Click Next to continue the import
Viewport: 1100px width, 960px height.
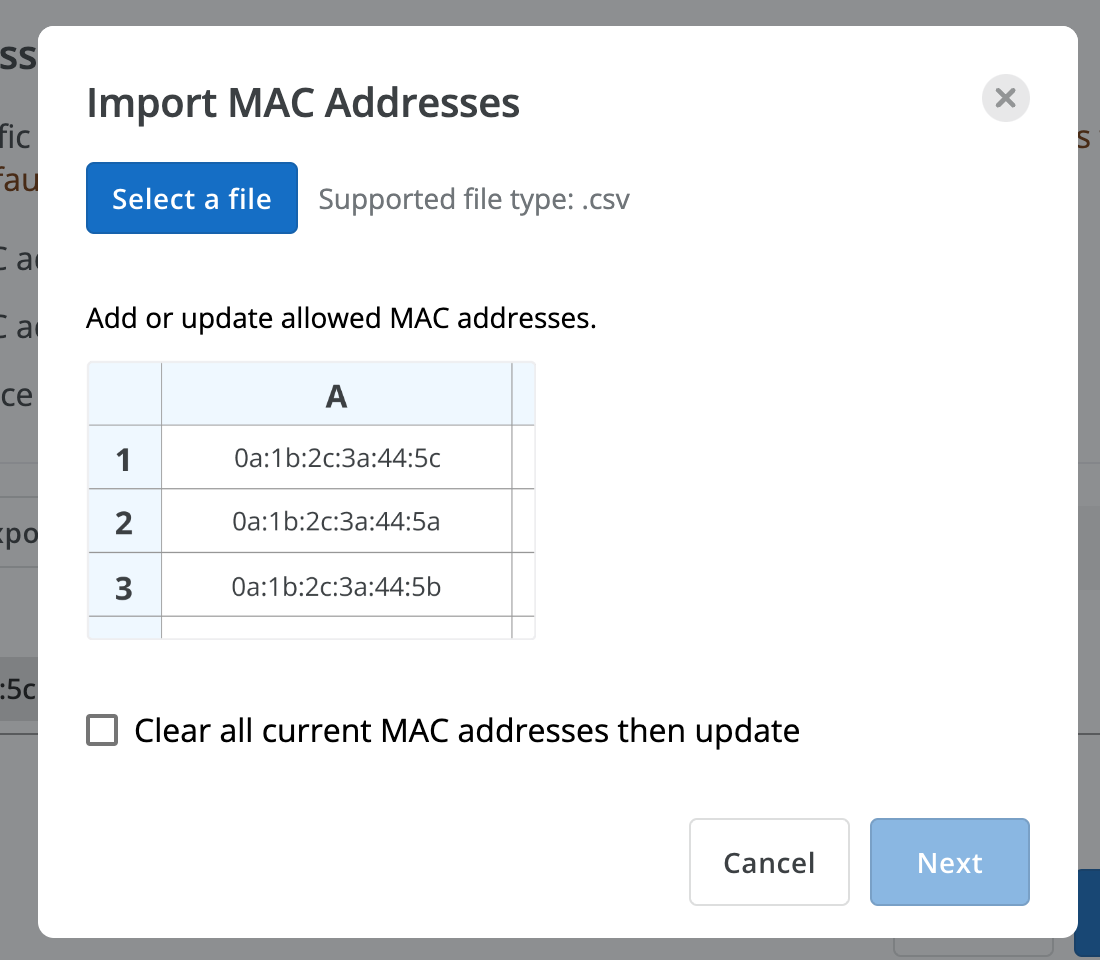pos(948,862)
